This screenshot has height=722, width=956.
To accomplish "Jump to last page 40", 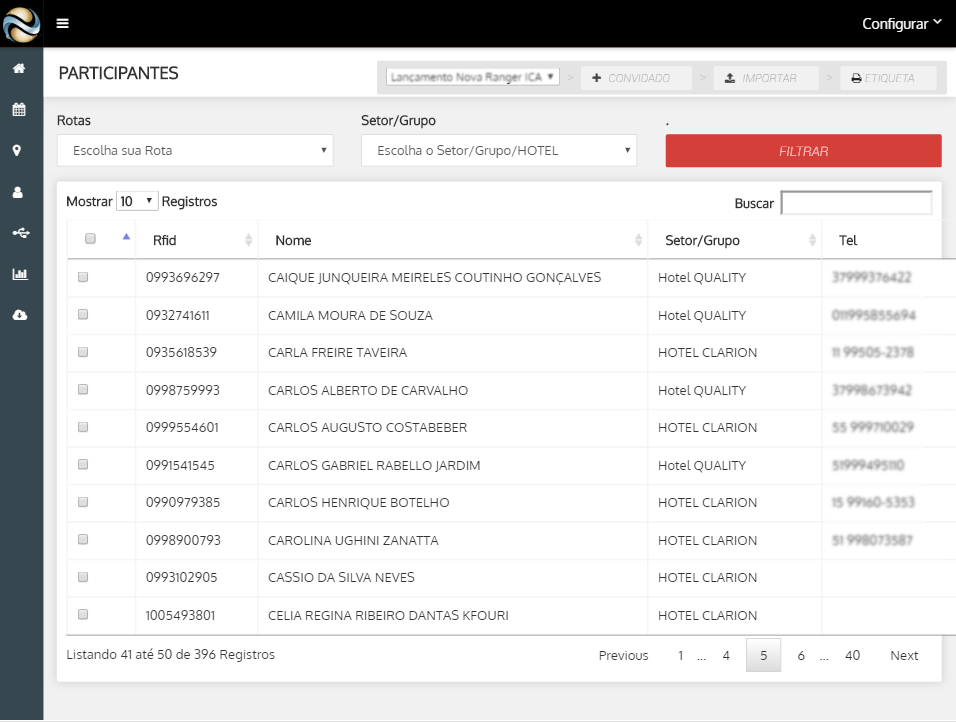I will [852, 656].
